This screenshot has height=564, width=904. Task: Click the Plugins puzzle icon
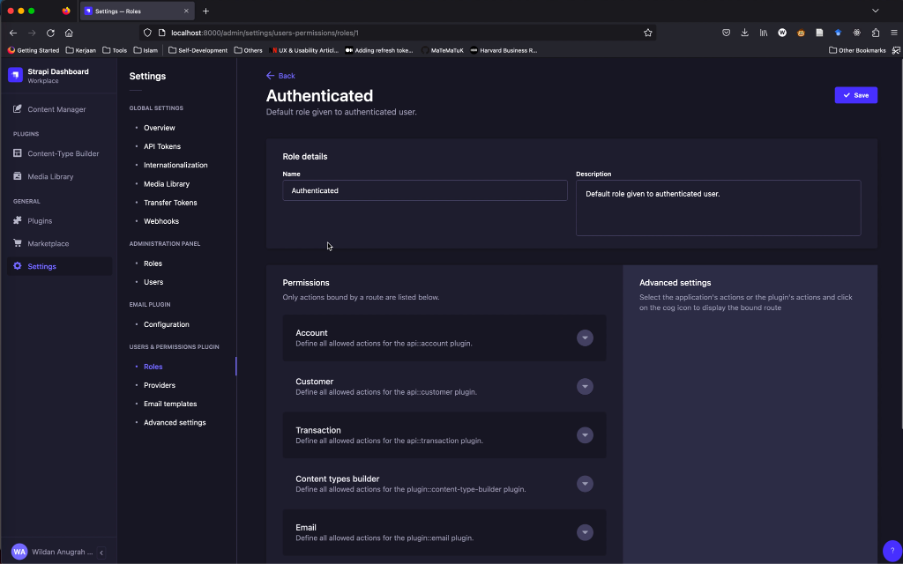tap(17, 221)
